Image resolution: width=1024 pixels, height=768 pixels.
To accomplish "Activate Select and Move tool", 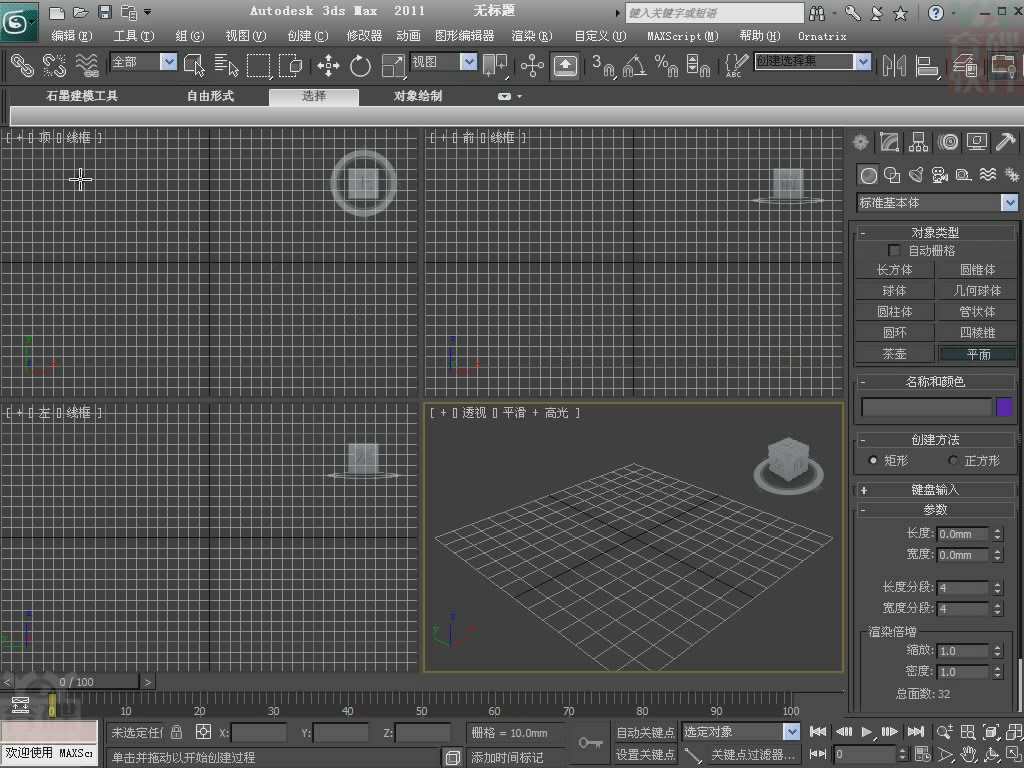I will pos(328,65).
